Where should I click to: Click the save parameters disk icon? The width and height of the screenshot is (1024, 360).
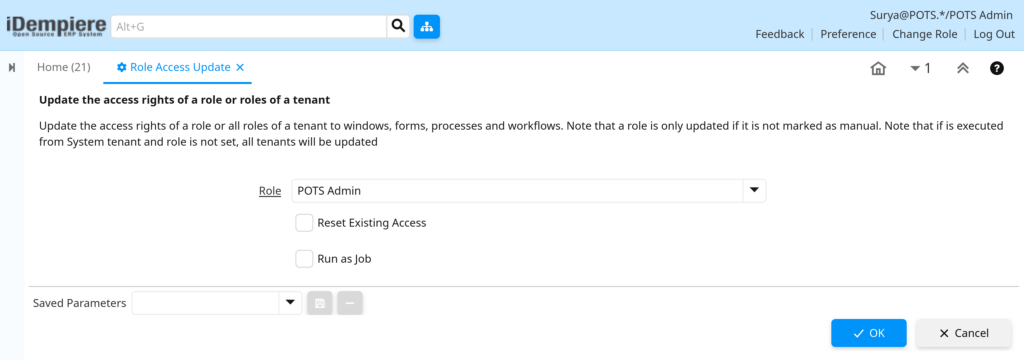click(320, 303)
